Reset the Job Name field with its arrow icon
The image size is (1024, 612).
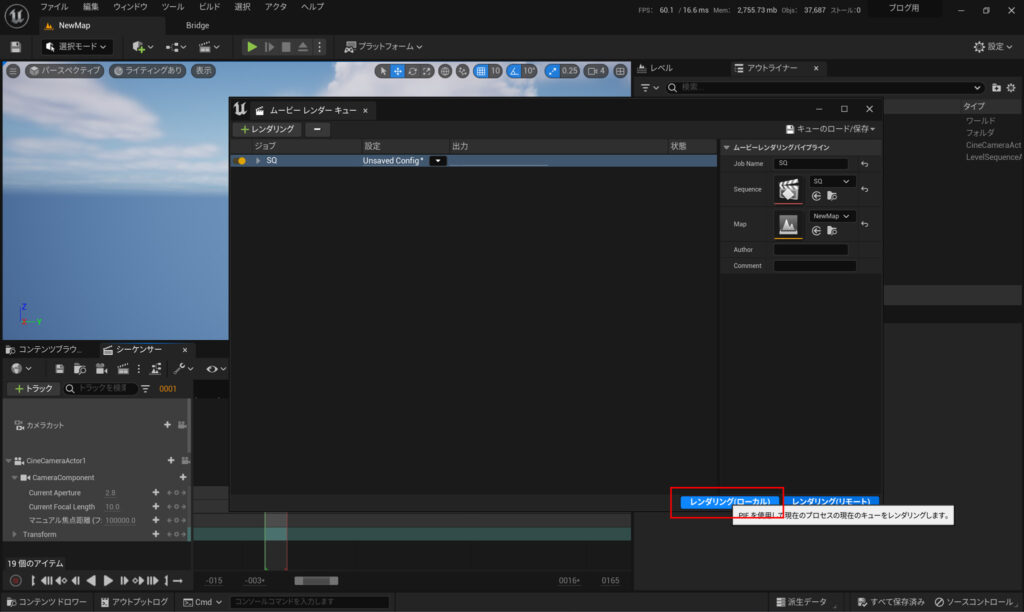(864, 163)
